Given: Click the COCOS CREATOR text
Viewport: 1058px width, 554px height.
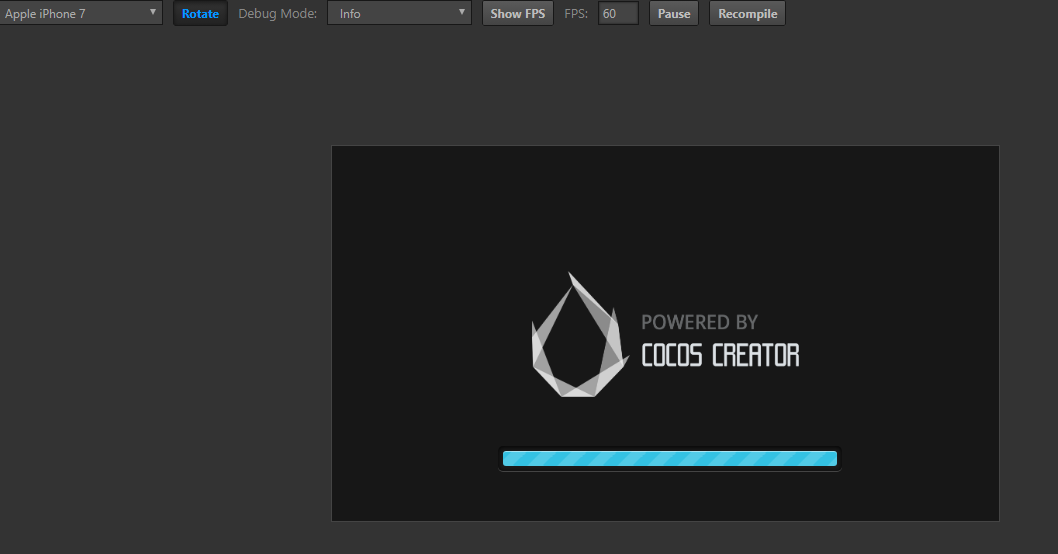Looking at the screenshot, I should (720, 356).
